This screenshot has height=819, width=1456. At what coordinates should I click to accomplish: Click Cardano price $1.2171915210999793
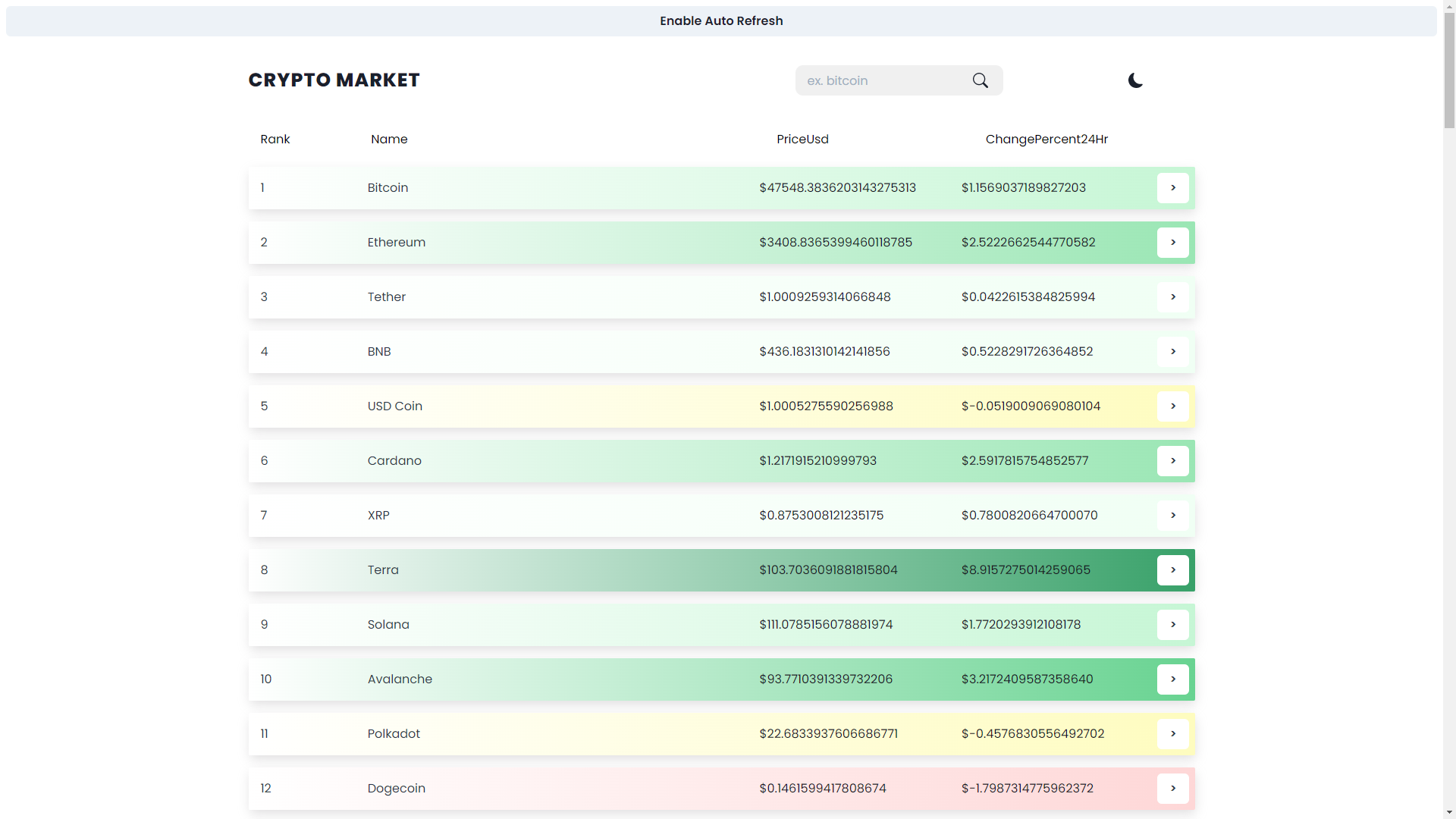(x=817, y=461)
